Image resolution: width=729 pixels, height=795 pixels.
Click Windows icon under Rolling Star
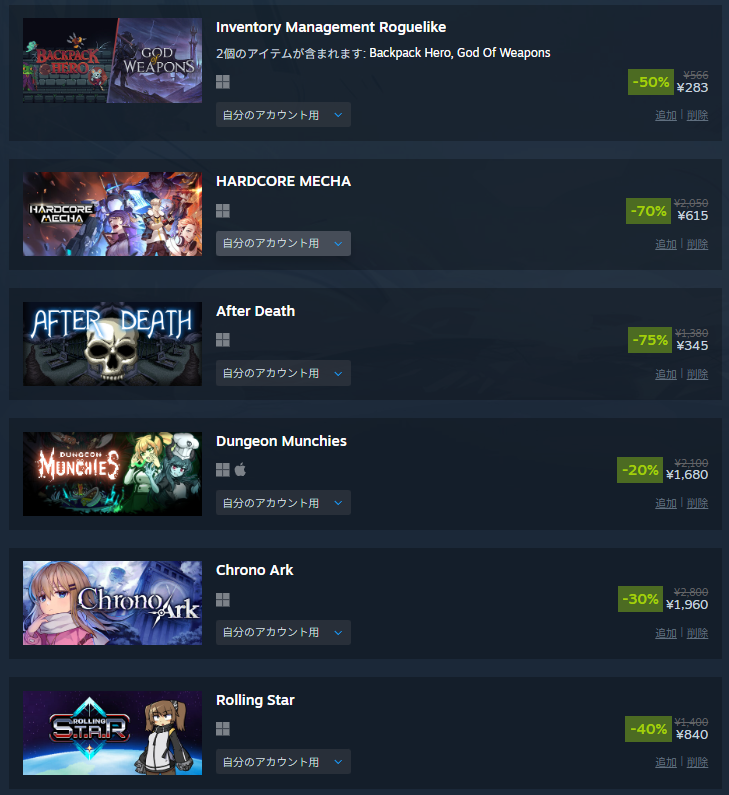click(x=223, y=729)
